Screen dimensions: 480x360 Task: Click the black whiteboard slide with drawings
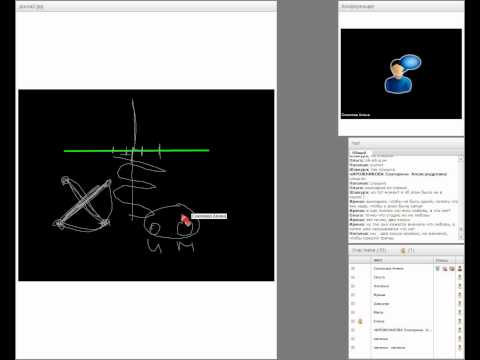[146, 185]
